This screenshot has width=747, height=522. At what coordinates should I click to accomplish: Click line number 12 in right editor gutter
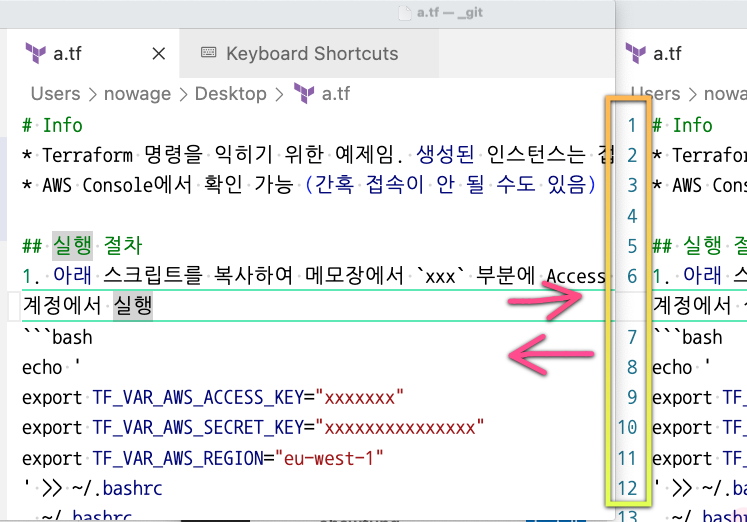tap(627, 489)
